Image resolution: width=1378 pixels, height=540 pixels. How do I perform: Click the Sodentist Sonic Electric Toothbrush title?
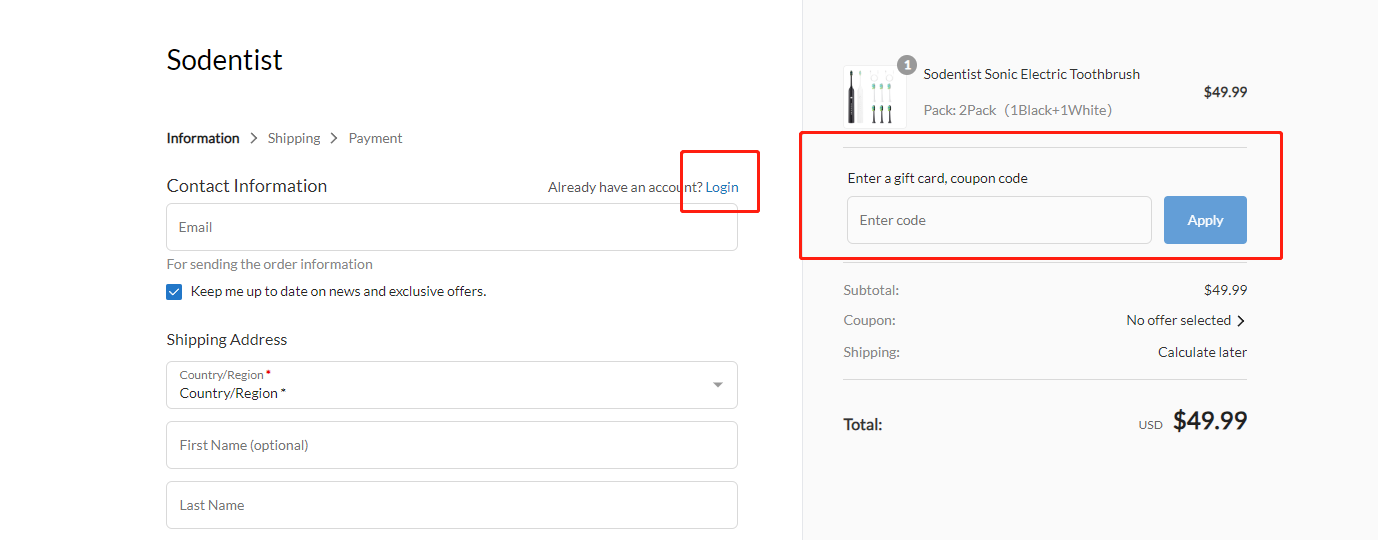coord(1031,74)
